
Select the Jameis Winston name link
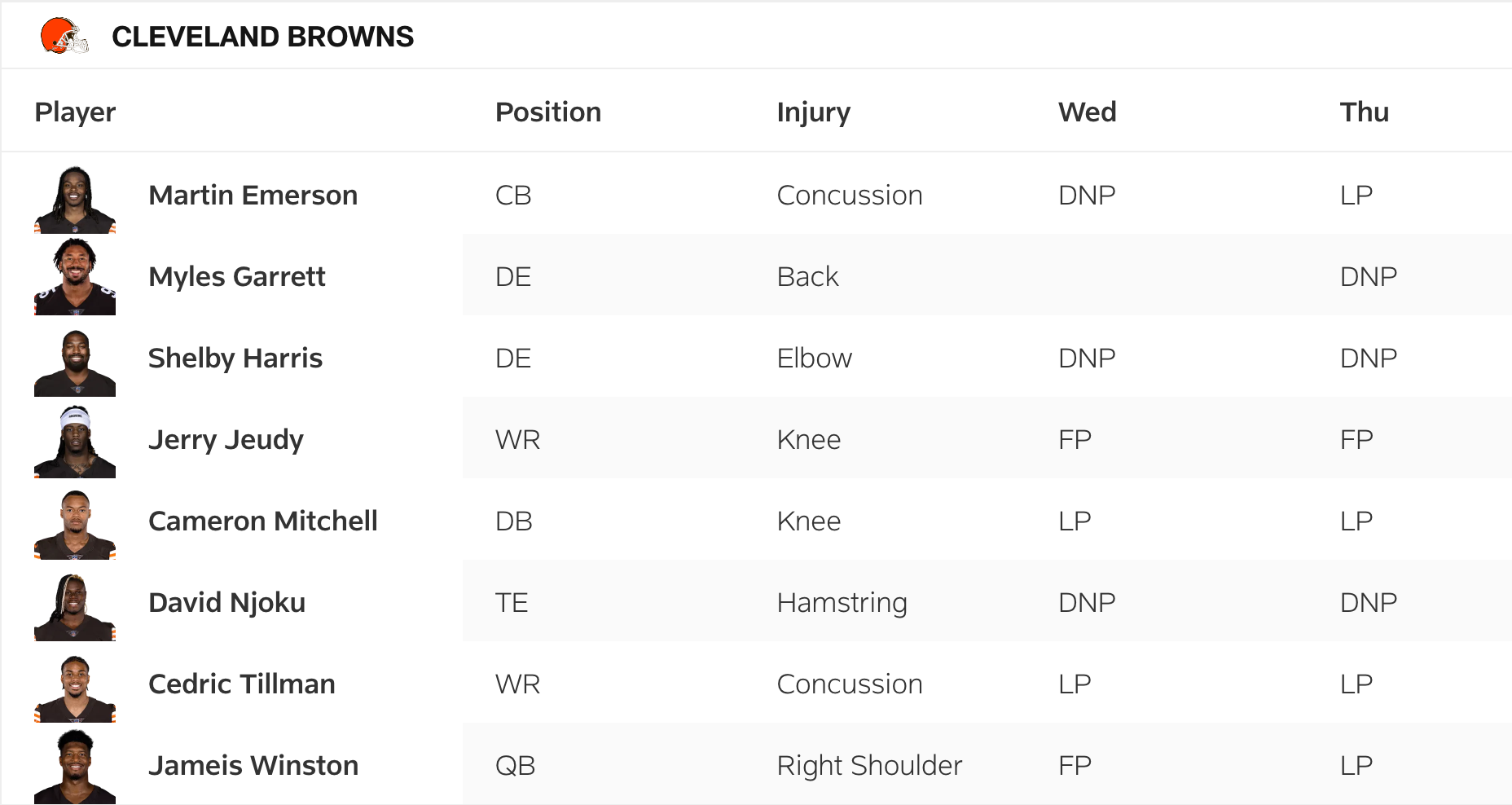pos(253,766)
